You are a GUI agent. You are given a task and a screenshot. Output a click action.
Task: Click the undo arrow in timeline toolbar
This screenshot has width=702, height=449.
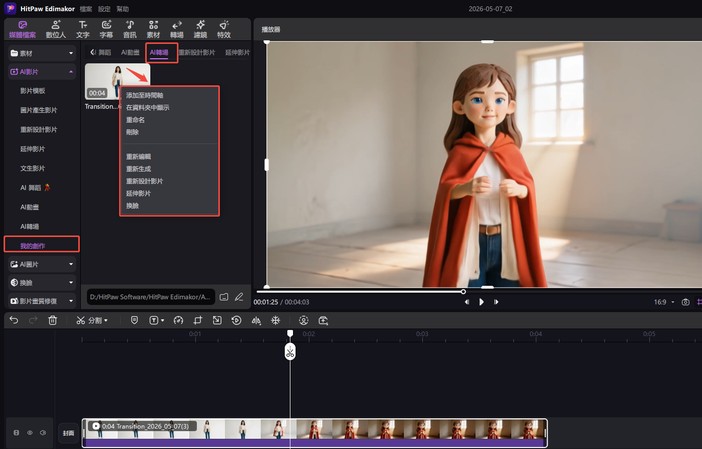point(14,320)
